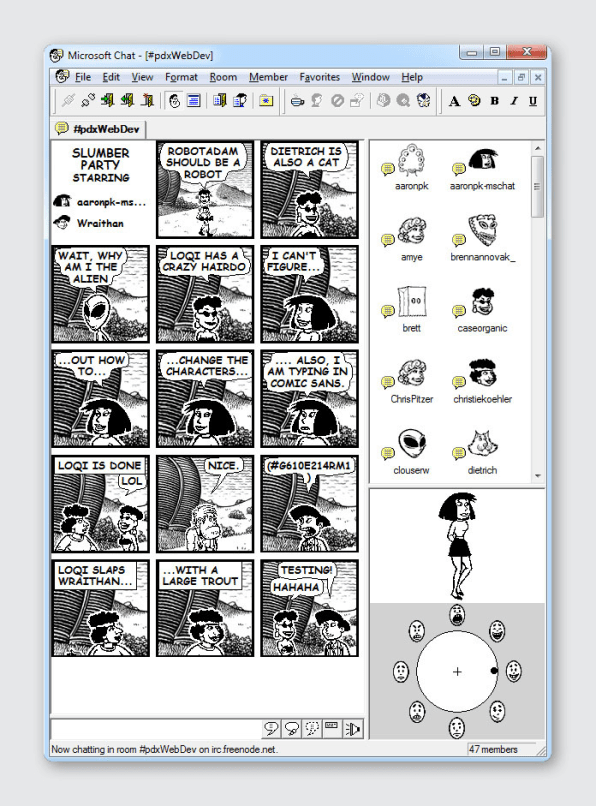Toggle underline text formatting
This screenshot has height=806, width=596.
pos(533,101)
